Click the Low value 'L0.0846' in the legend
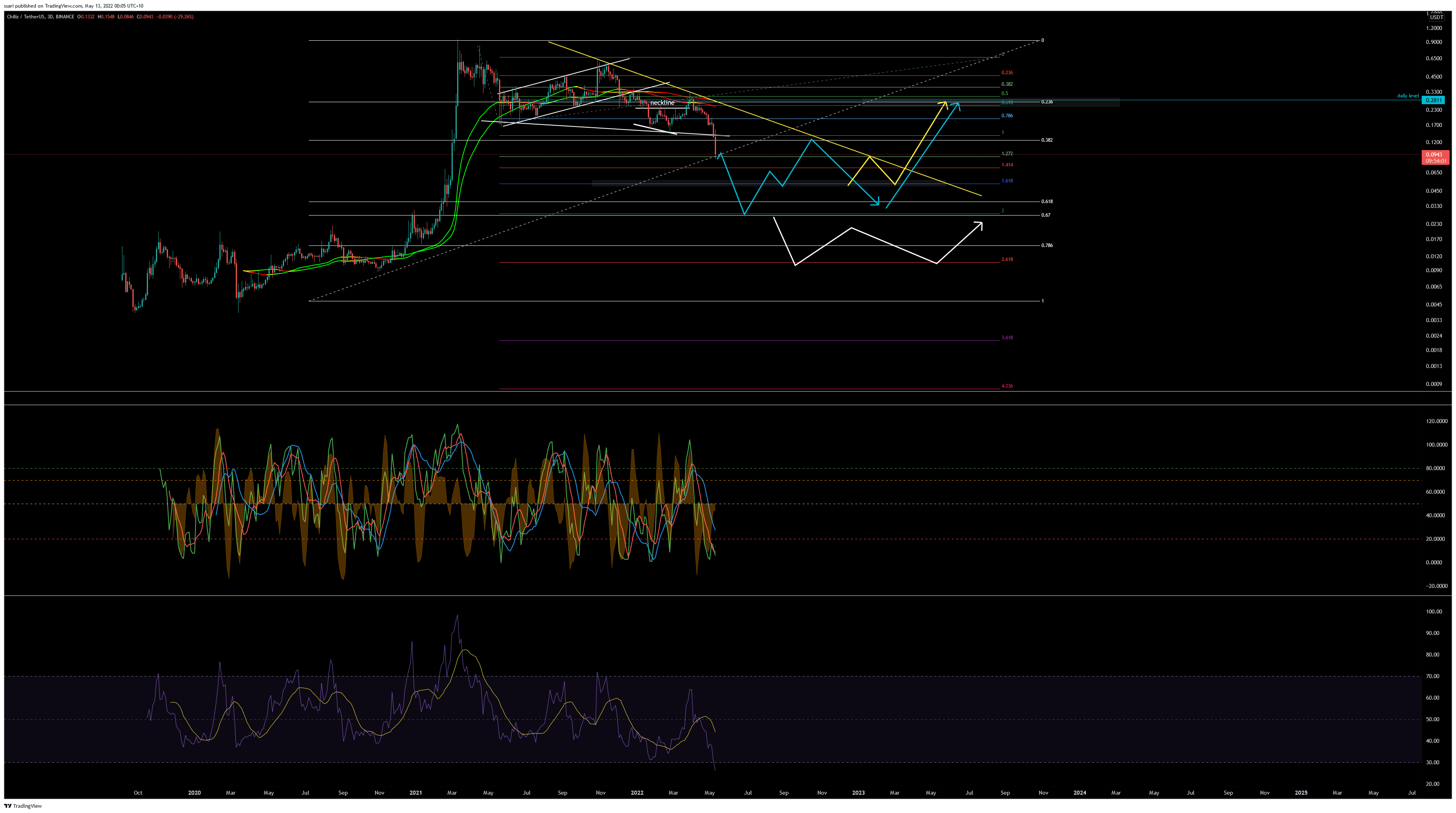Image resolution: width=1456 pixels, height=813 pixels. coord(126,17)
